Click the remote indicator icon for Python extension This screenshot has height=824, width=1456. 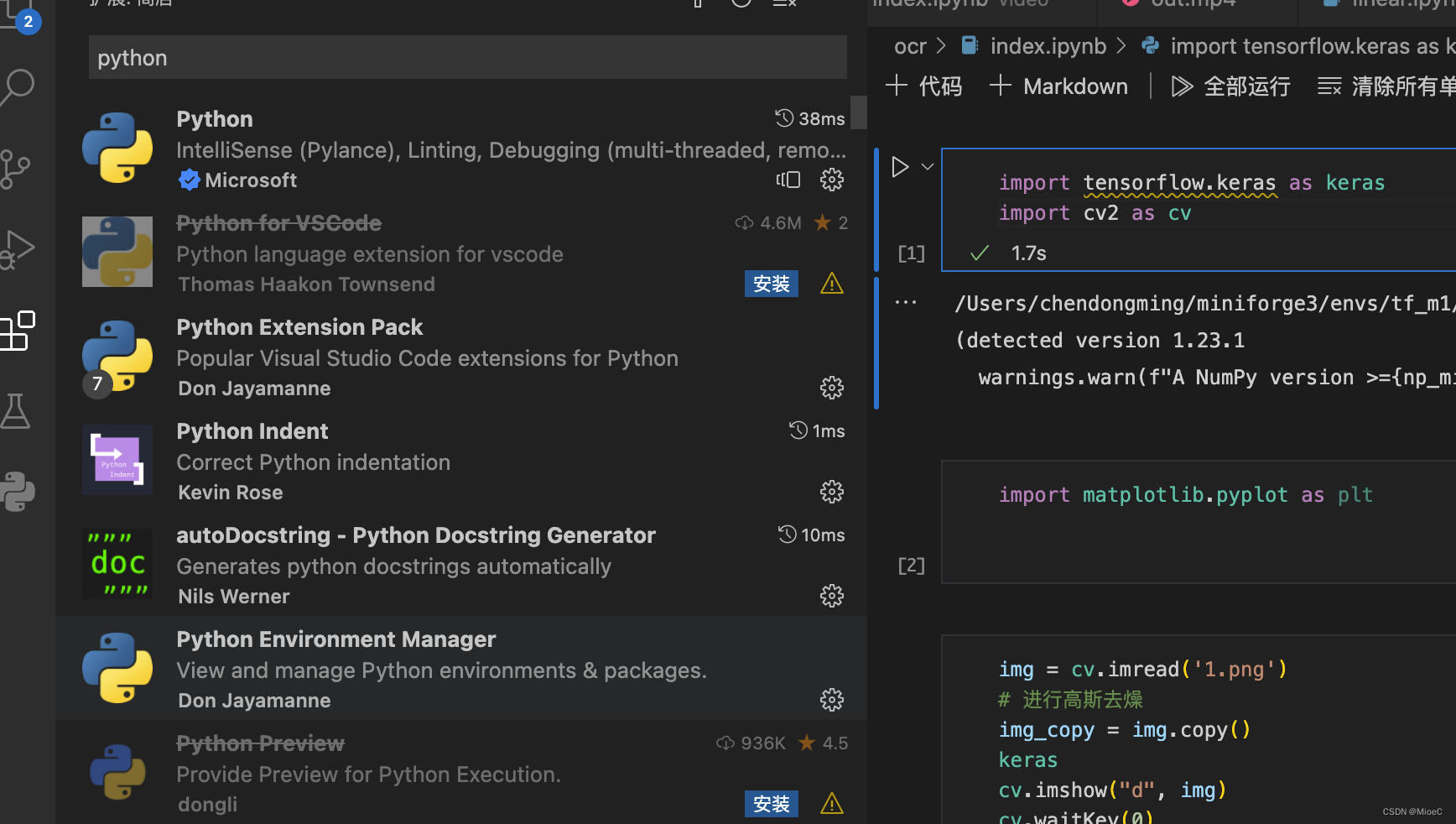point(788,180)
